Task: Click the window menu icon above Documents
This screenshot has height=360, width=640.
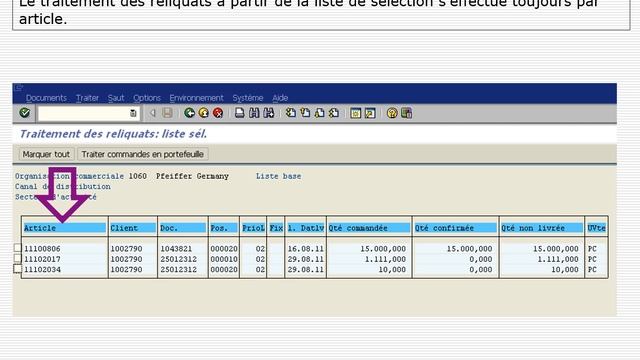Action: (19, 87)
